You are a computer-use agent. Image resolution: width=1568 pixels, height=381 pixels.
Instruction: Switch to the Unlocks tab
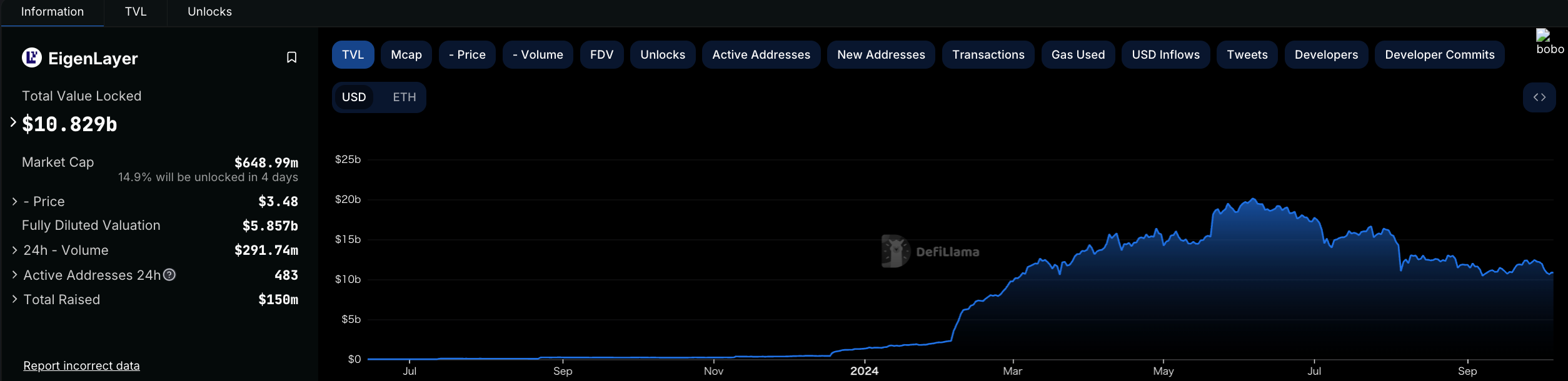(209, 12)
